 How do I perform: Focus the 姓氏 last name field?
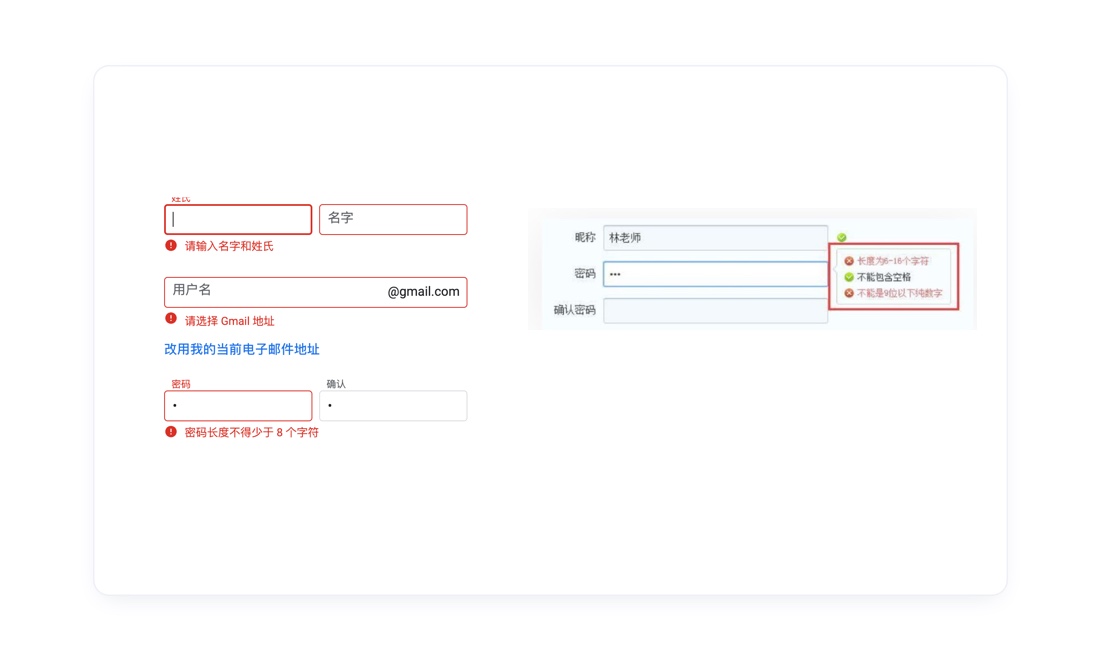pos(238,219)
